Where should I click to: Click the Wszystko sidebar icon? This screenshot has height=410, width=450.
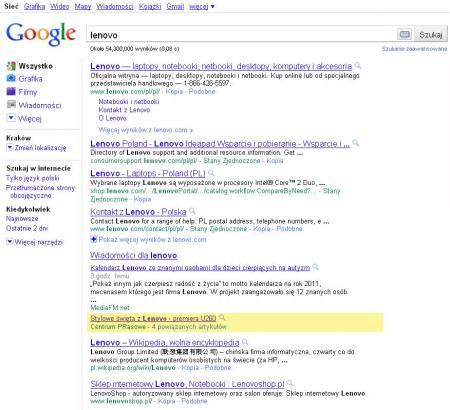11,66
